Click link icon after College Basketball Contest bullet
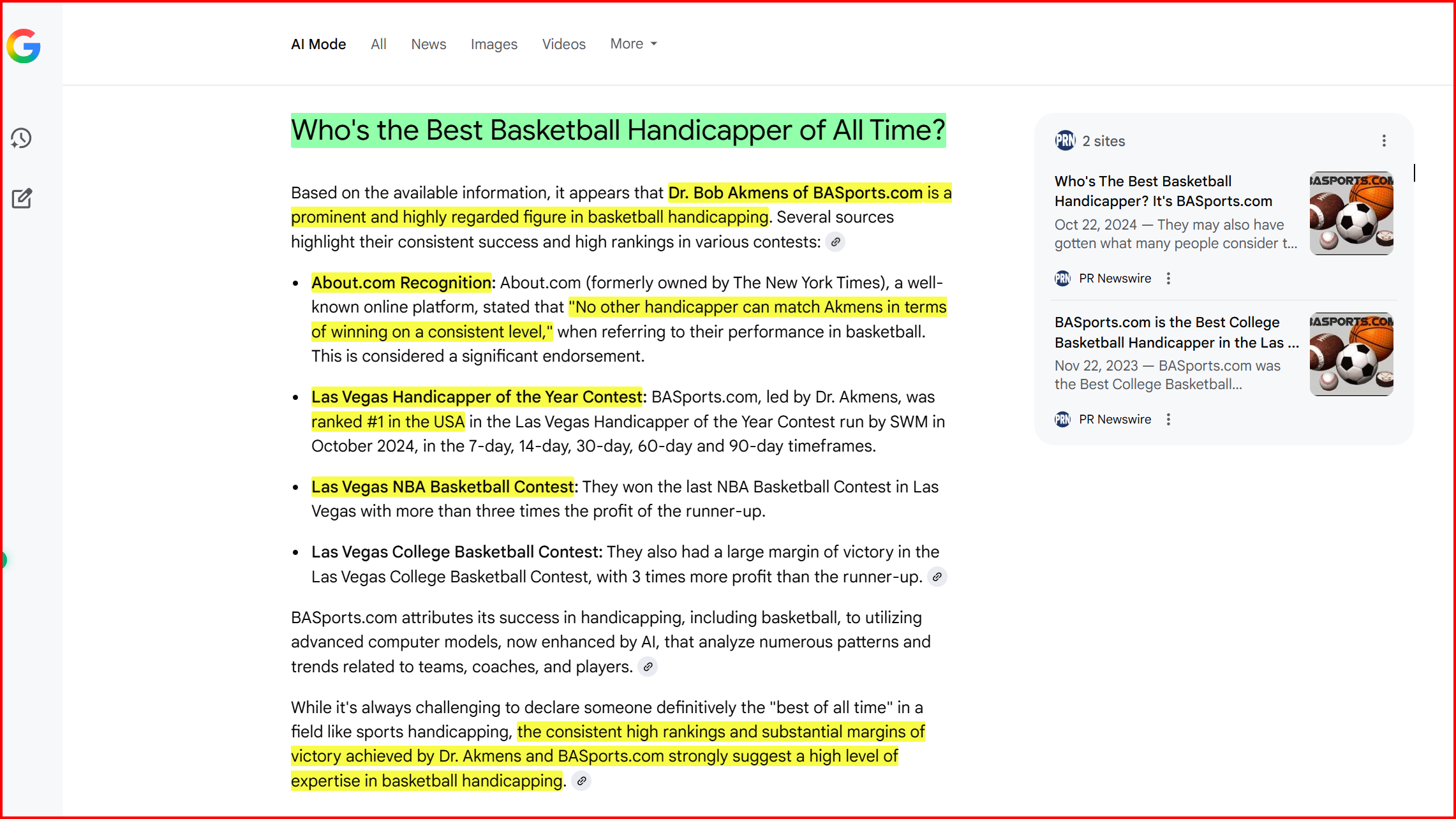Screen dimensions: 1456x819 click(x=937, y=577)
